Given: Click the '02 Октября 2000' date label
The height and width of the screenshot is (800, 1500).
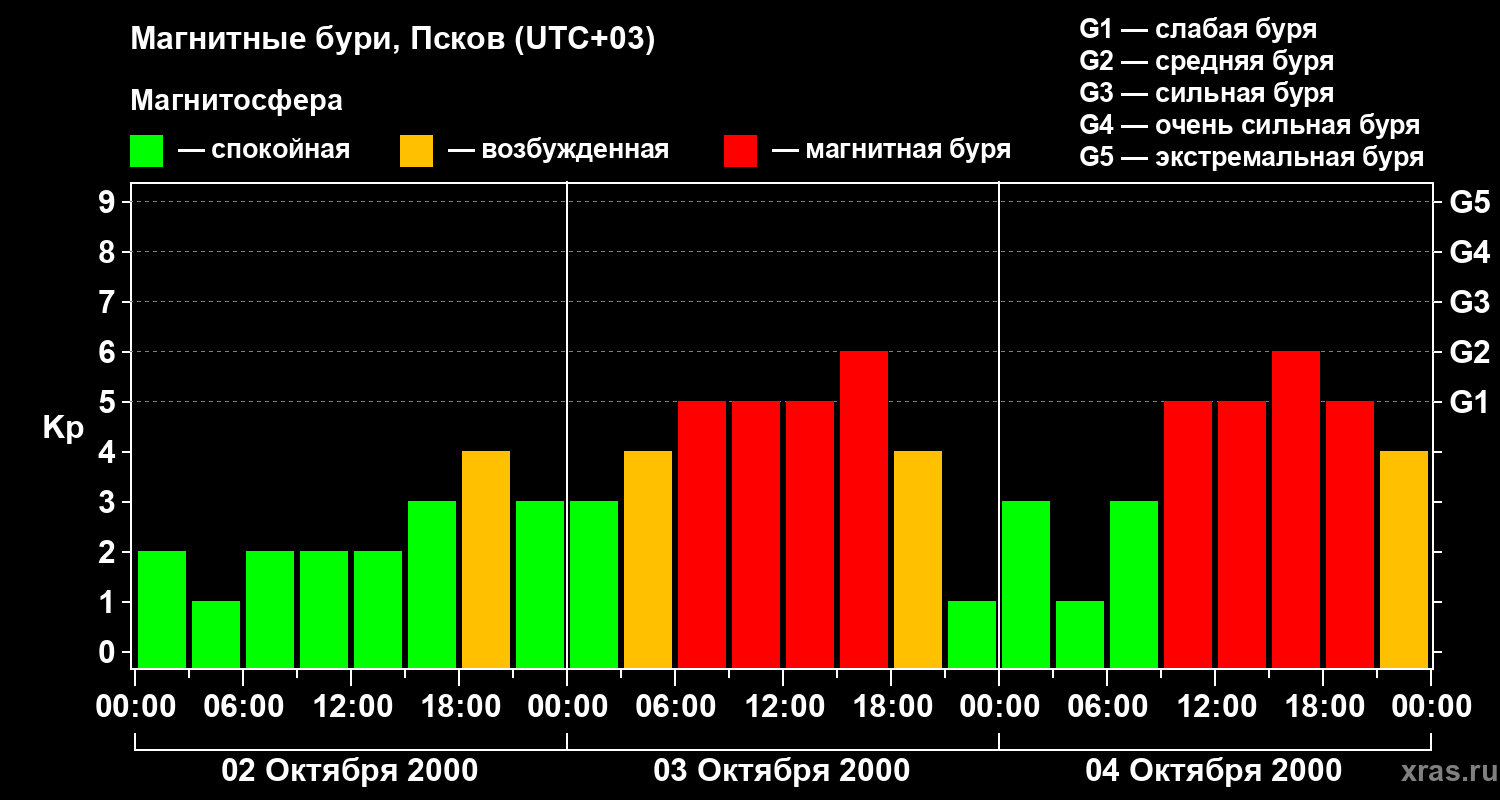Looking at the screenshot, I should (350, 771).
